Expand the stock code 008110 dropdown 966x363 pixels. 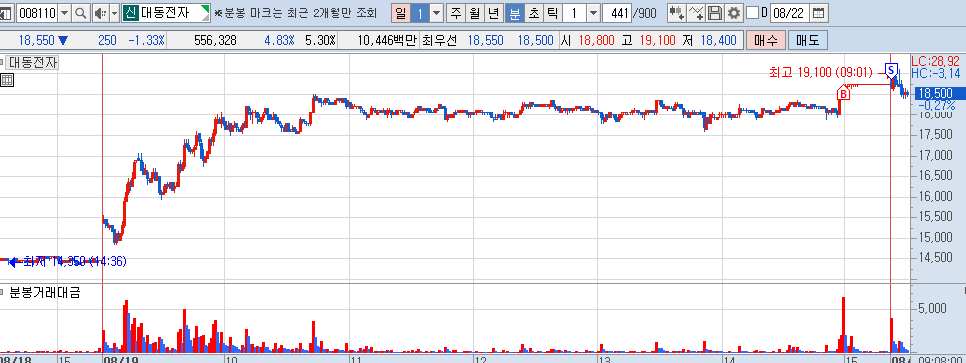click(x=64, y=13)
